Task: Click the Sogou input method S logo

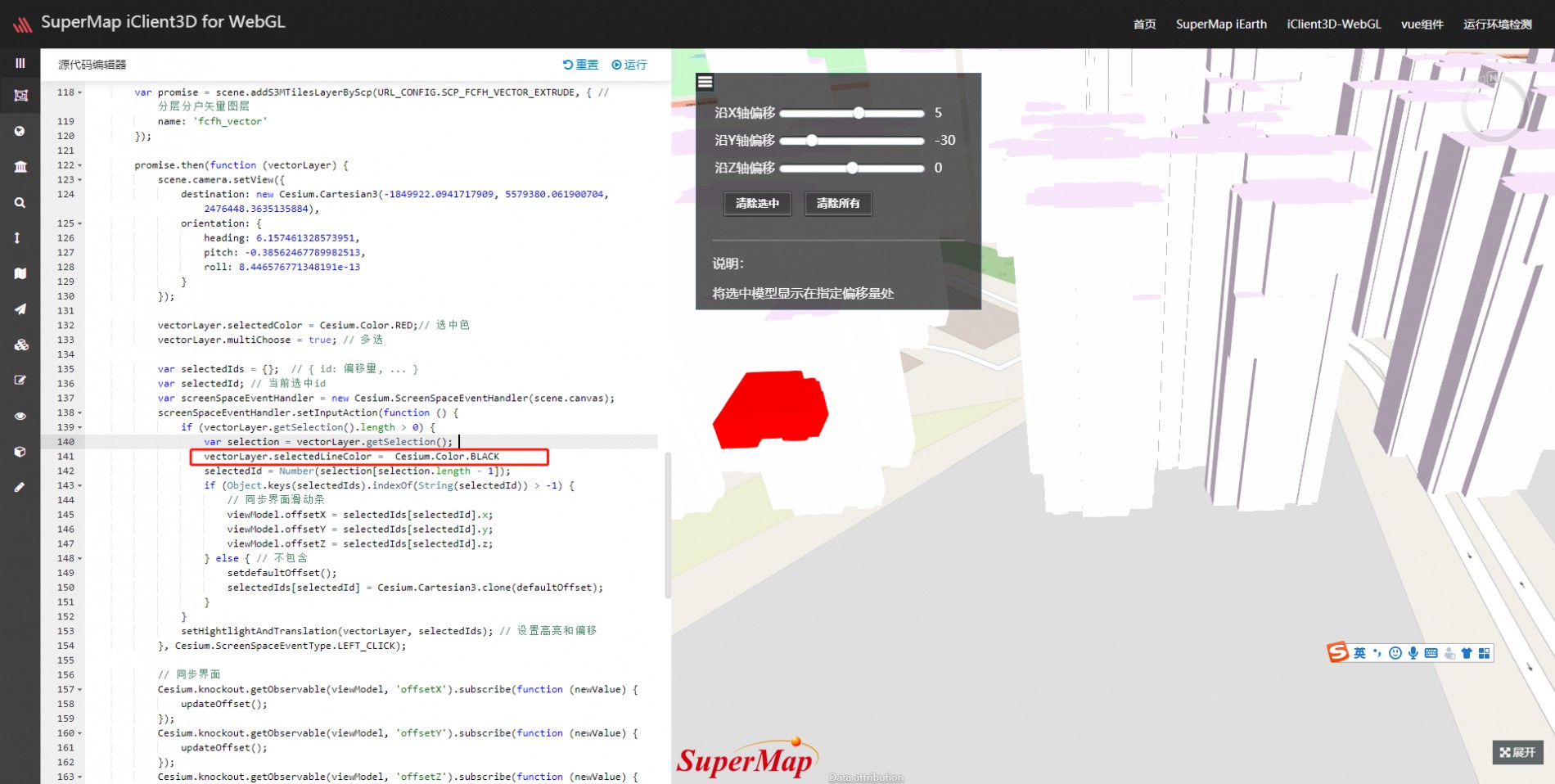Action: click(x=1338, y=651)
